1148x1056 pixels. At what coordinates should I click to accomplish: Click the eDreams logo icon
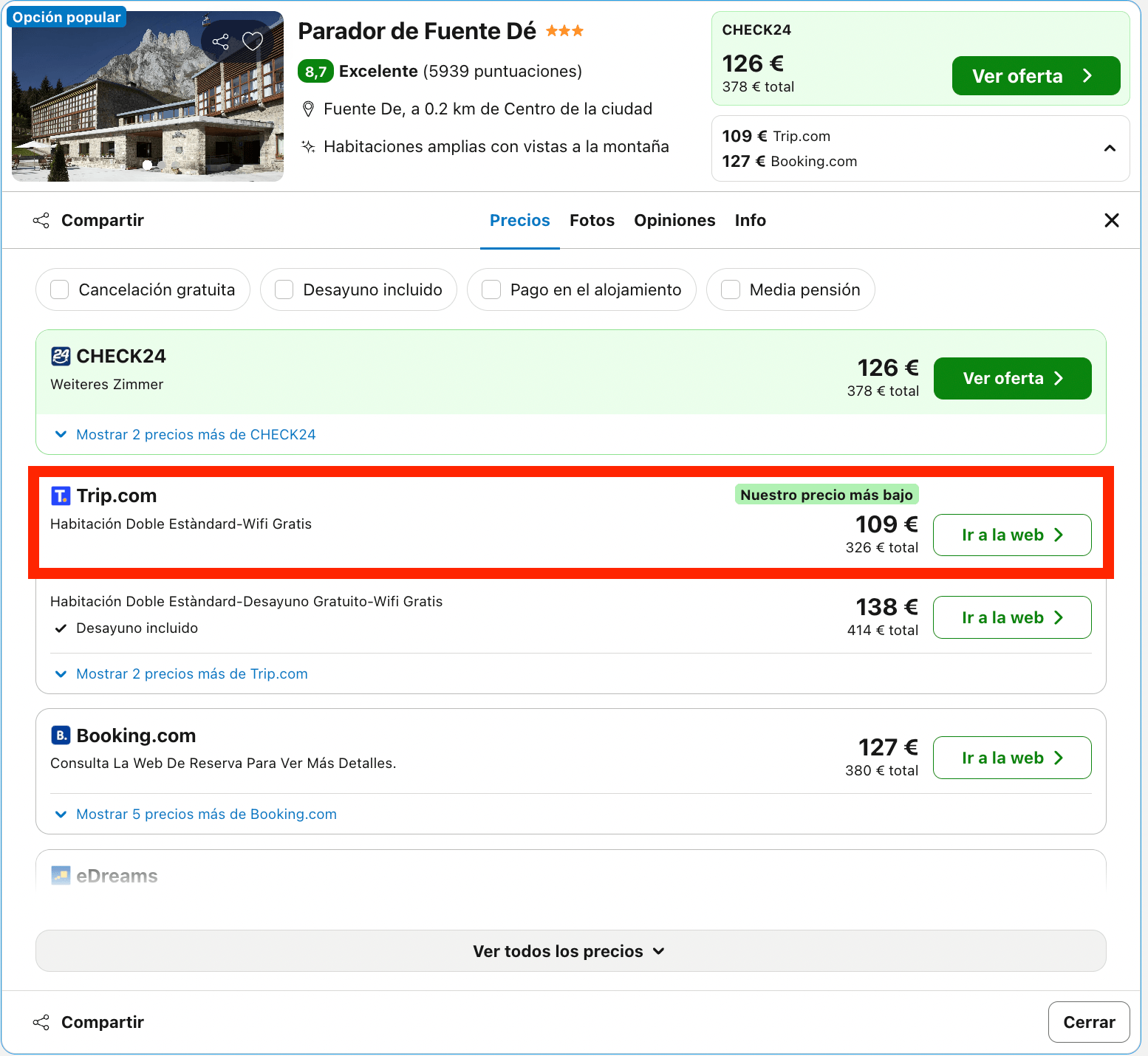[61, 876]
